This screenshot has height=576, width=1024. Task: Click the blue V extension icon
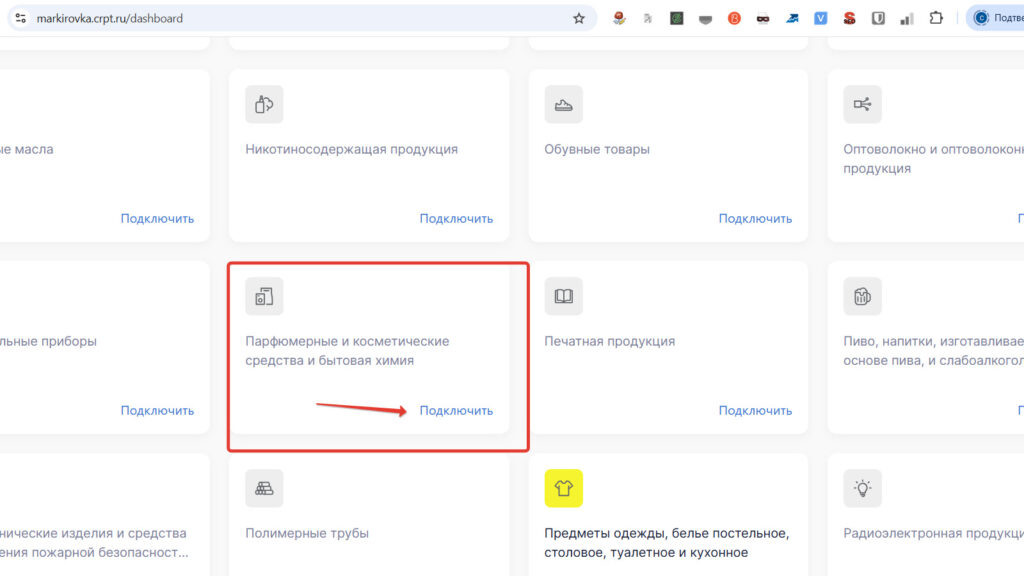coord(820,17)
